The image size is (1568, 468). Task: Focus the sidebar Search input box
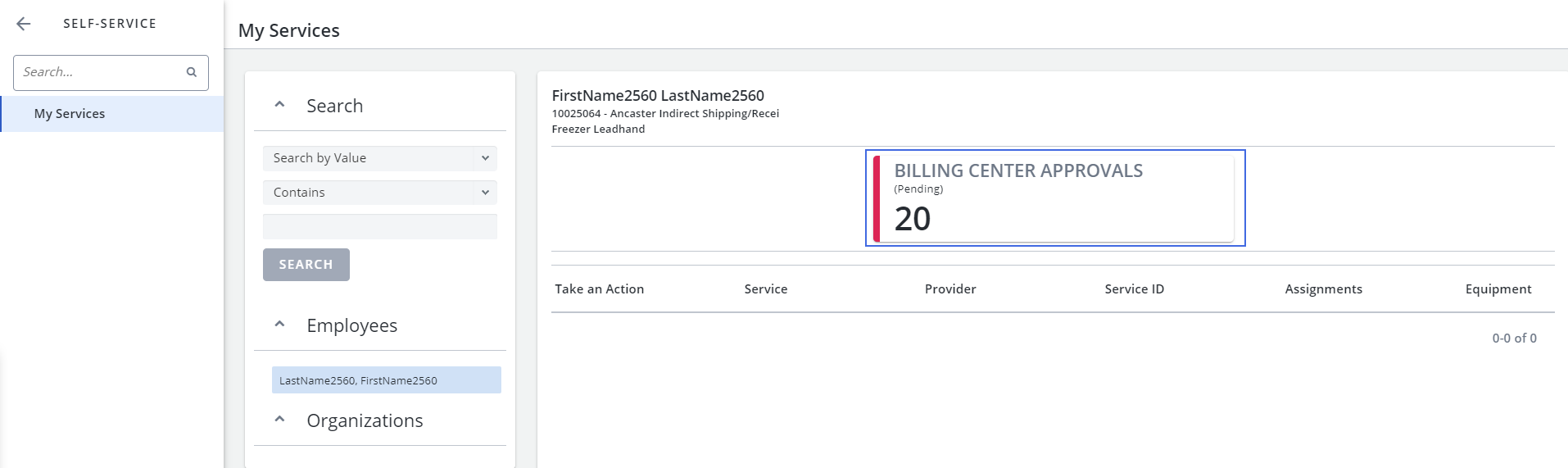tap(100, 72)
